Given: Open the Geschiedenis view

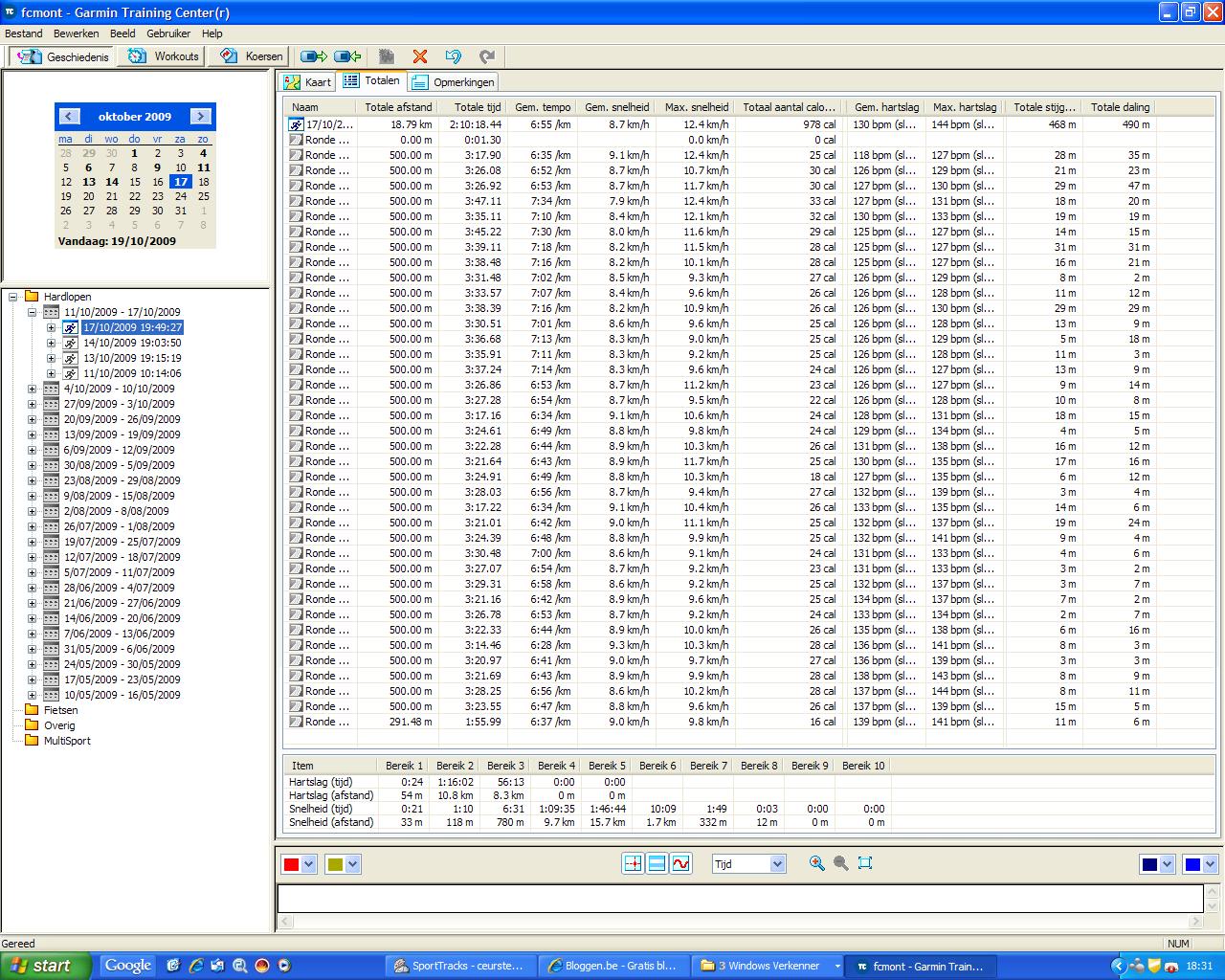Looking at the screenshot, I should click(63, 56).
